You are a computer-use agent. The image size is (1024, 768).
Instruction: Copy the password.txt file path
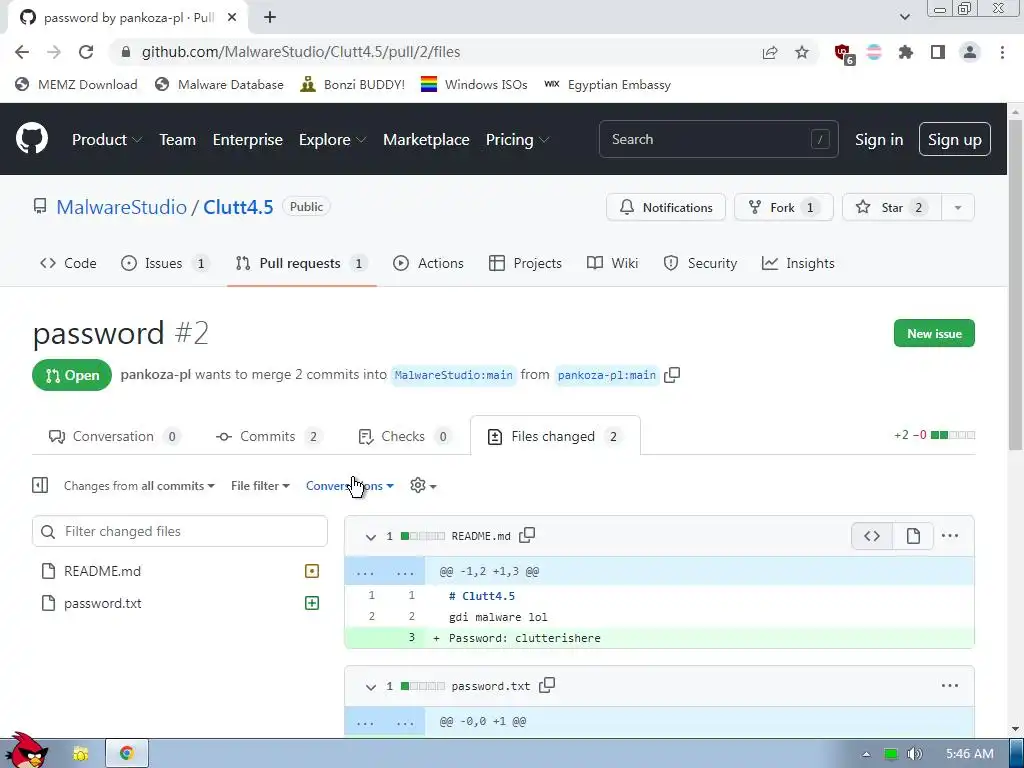(x=547, y=685)
